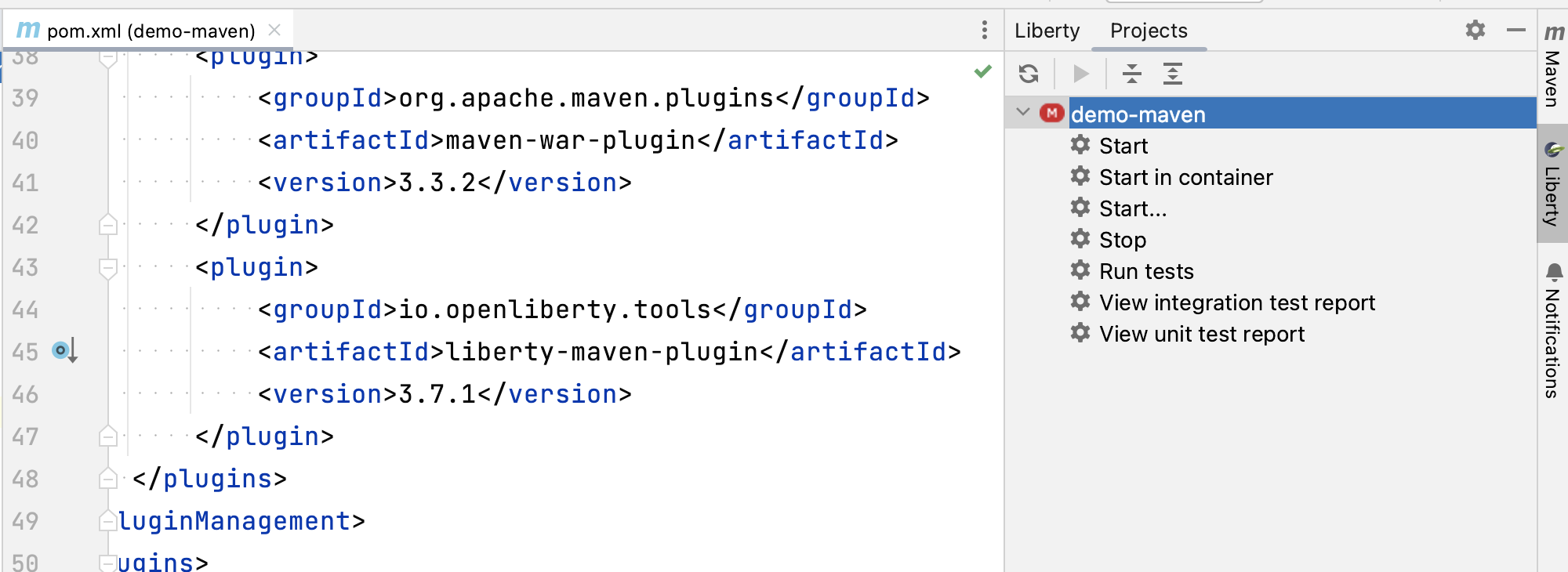
Task: Select the demo-maven project row
Action: tap(1271, 114)
